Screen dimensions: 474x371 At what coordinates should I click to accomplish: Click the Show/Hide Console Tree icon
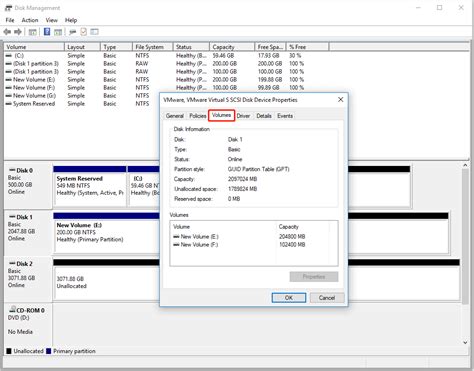pyautogui.click(x=32, y=32)
